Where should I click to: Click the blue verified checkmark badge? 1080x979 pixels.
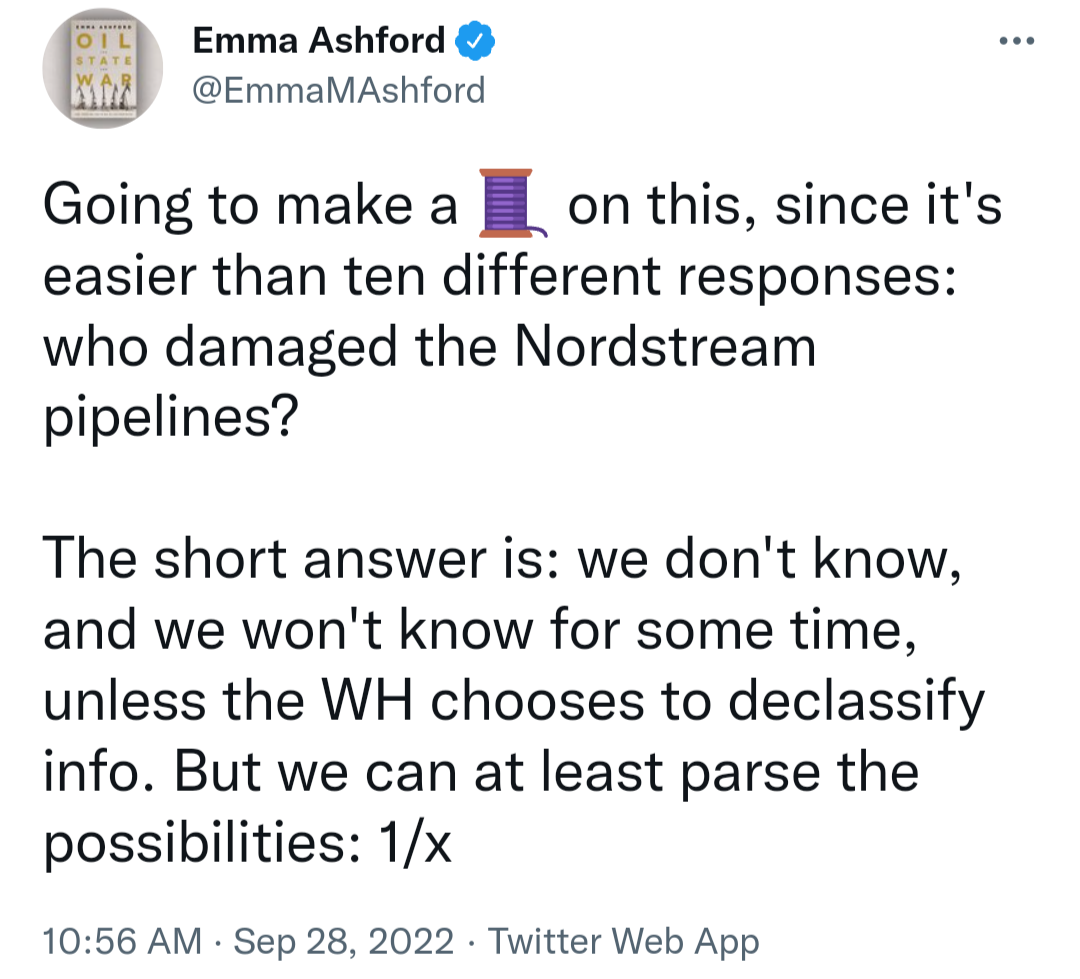click(x=475, y=41)
